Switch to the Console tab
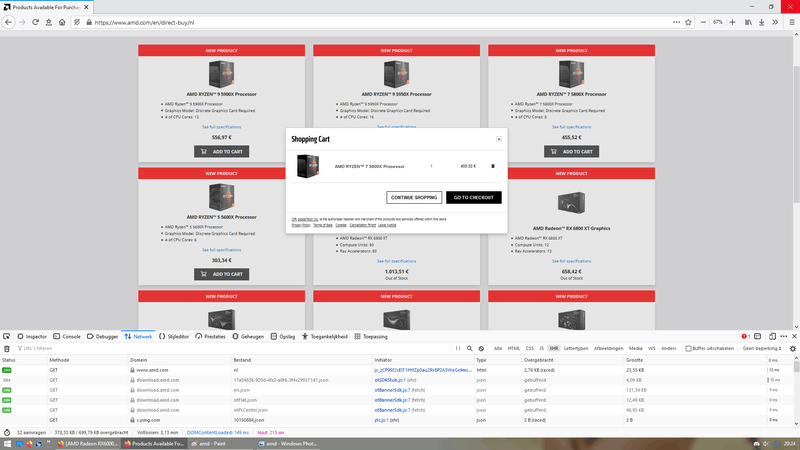This screenshot has height=450, width=800. click(67, 337)
